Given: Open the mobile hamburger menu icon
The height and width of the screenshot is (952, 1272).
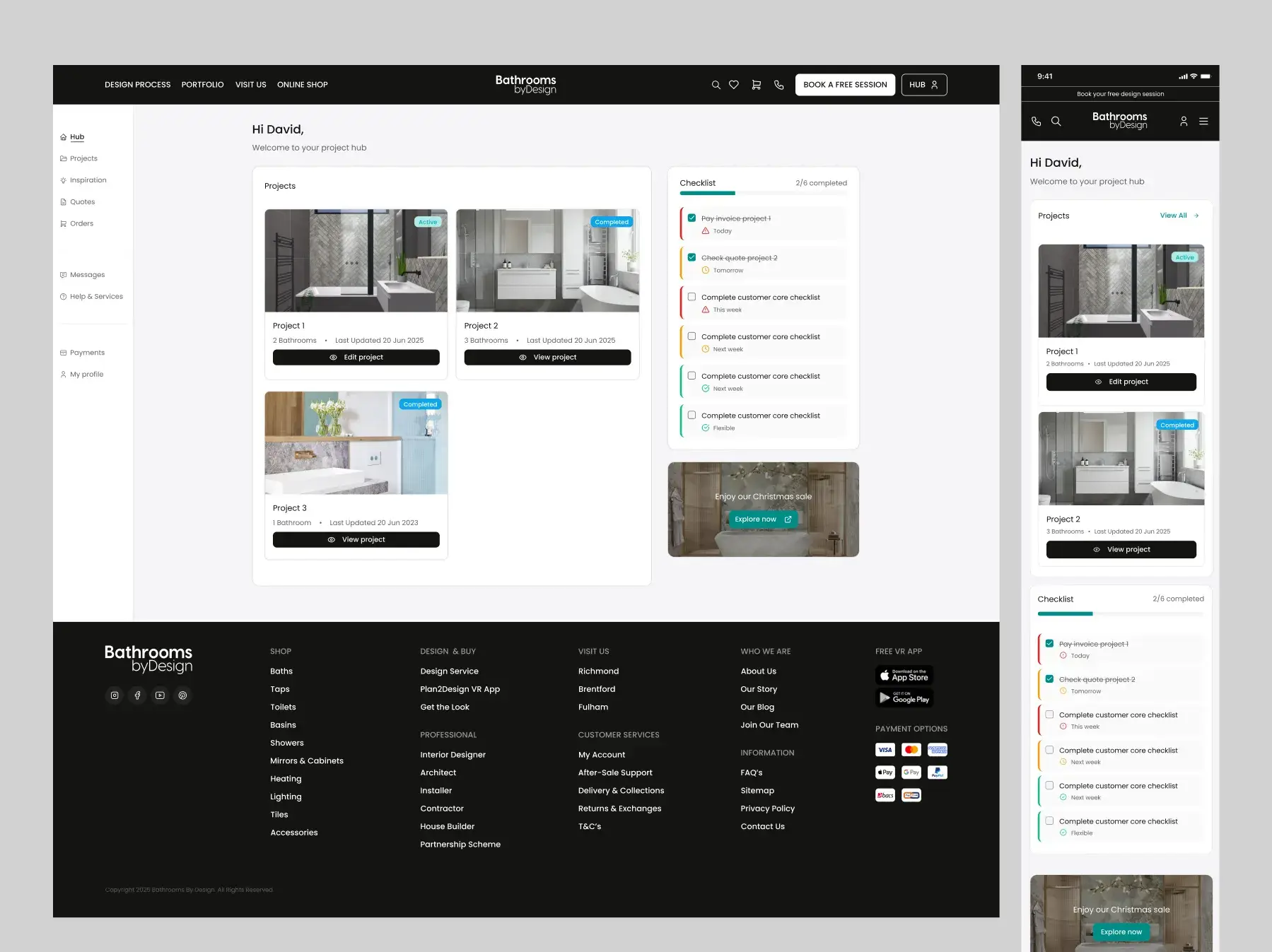Looking at the screenshot, I should point(1203,122).
